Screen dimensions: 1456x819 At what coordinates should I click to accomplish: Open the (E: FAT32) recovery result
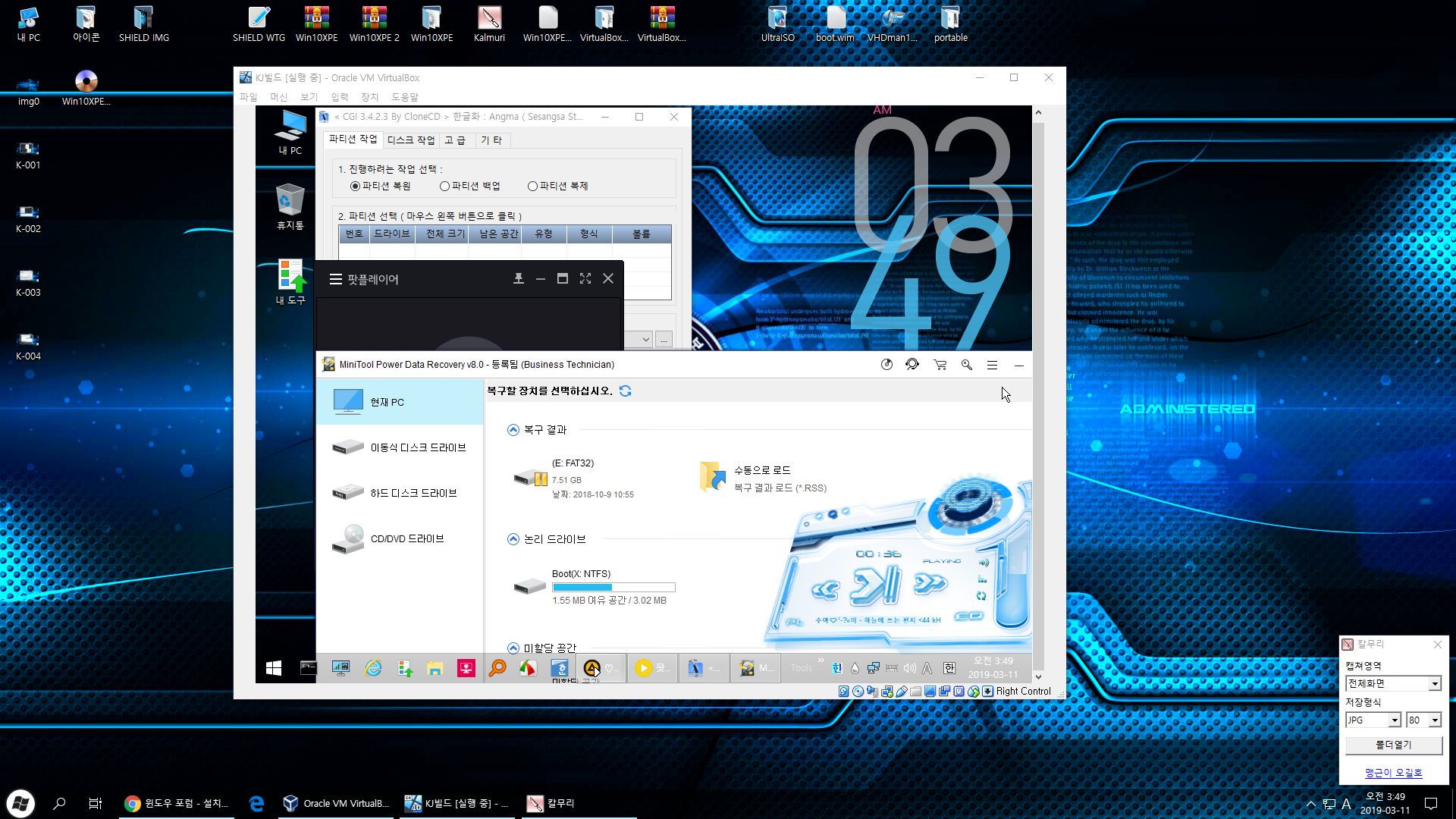tap(574, 478)
